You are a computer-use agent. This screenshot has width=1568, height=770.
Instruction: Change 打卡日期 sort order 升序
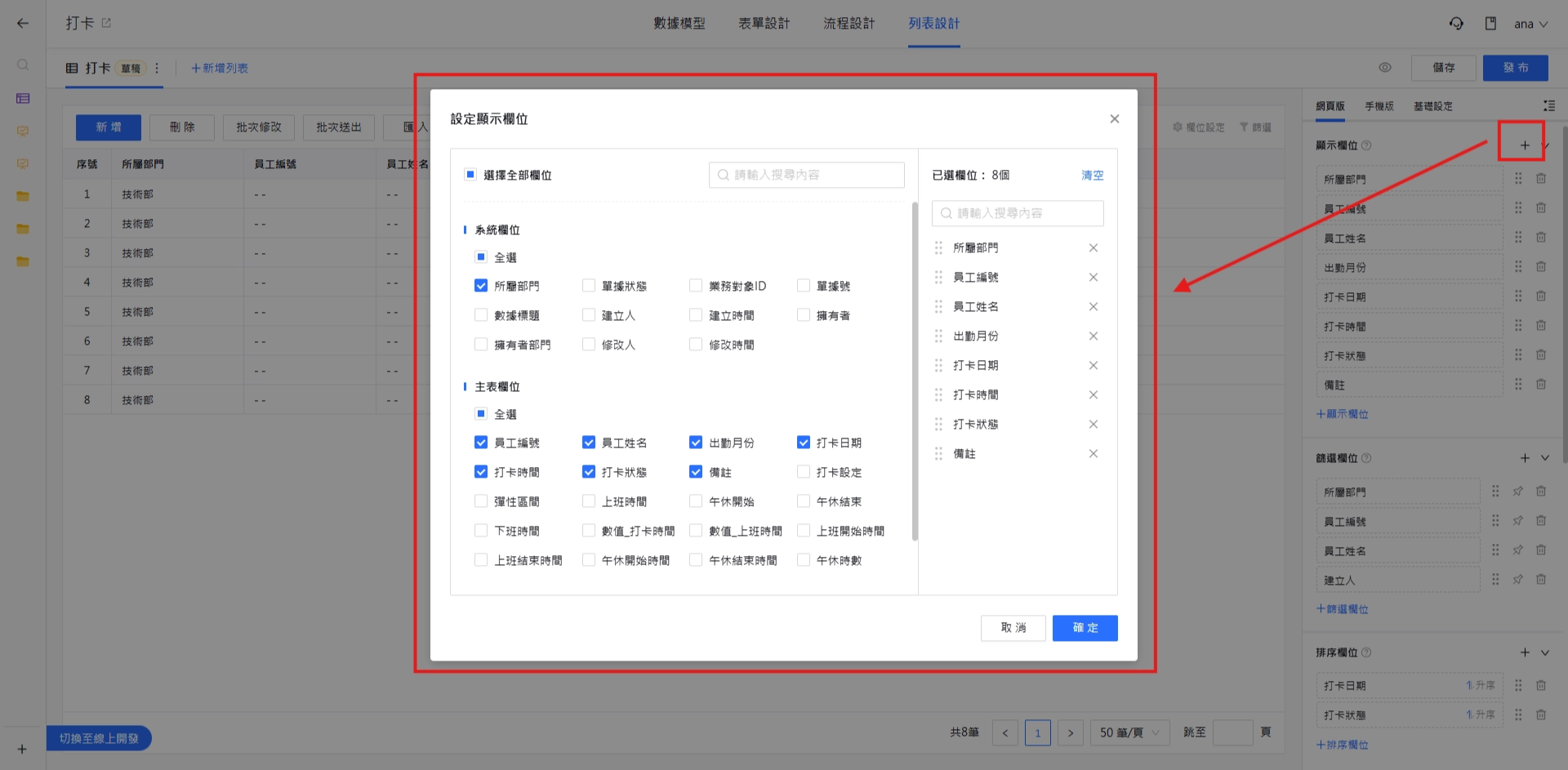tap(1481, 686)
